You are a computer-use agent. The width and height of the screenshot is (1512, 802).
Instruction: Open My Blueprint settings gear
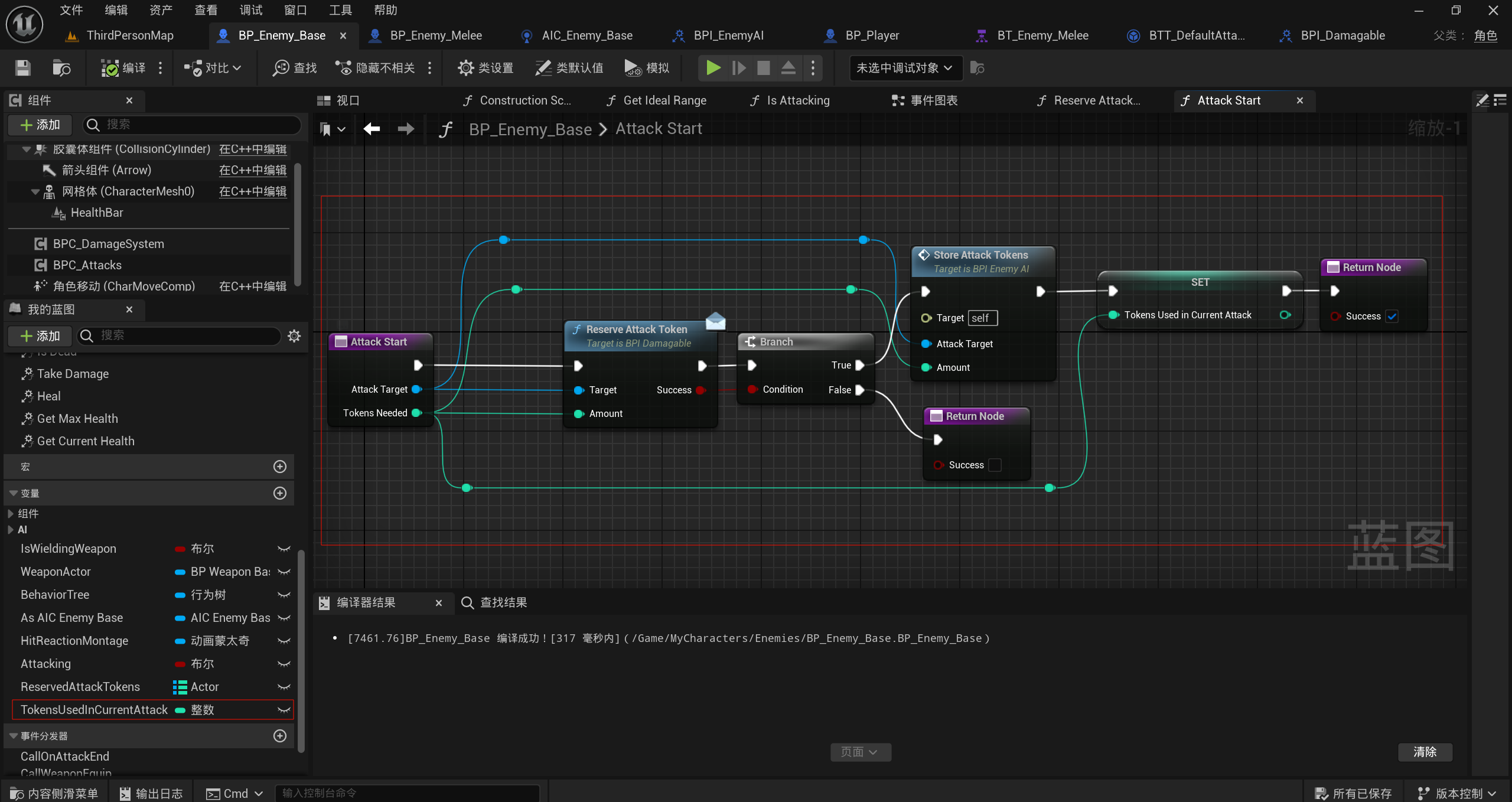[294, 336]
